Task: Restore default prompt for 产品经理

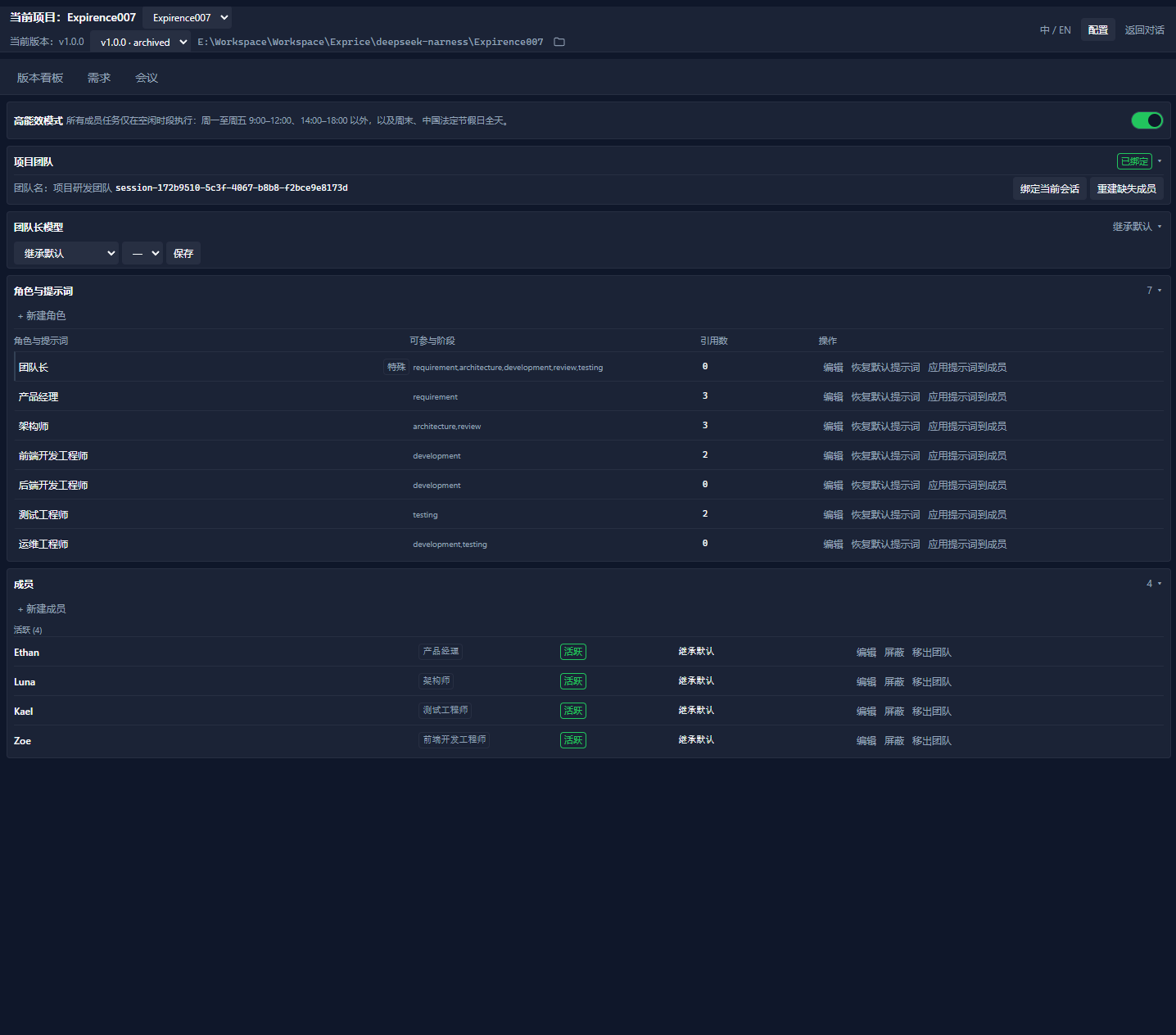Action: (885, 397)
